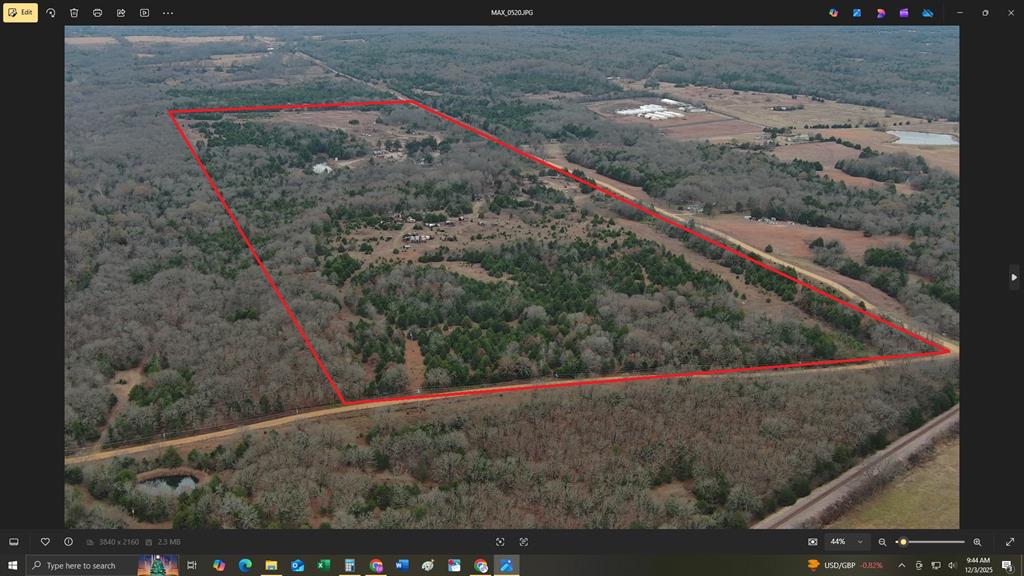Open File Explorer from the taskbar
This screenshot has width=1024, height=576.
[x=271, y=565]
